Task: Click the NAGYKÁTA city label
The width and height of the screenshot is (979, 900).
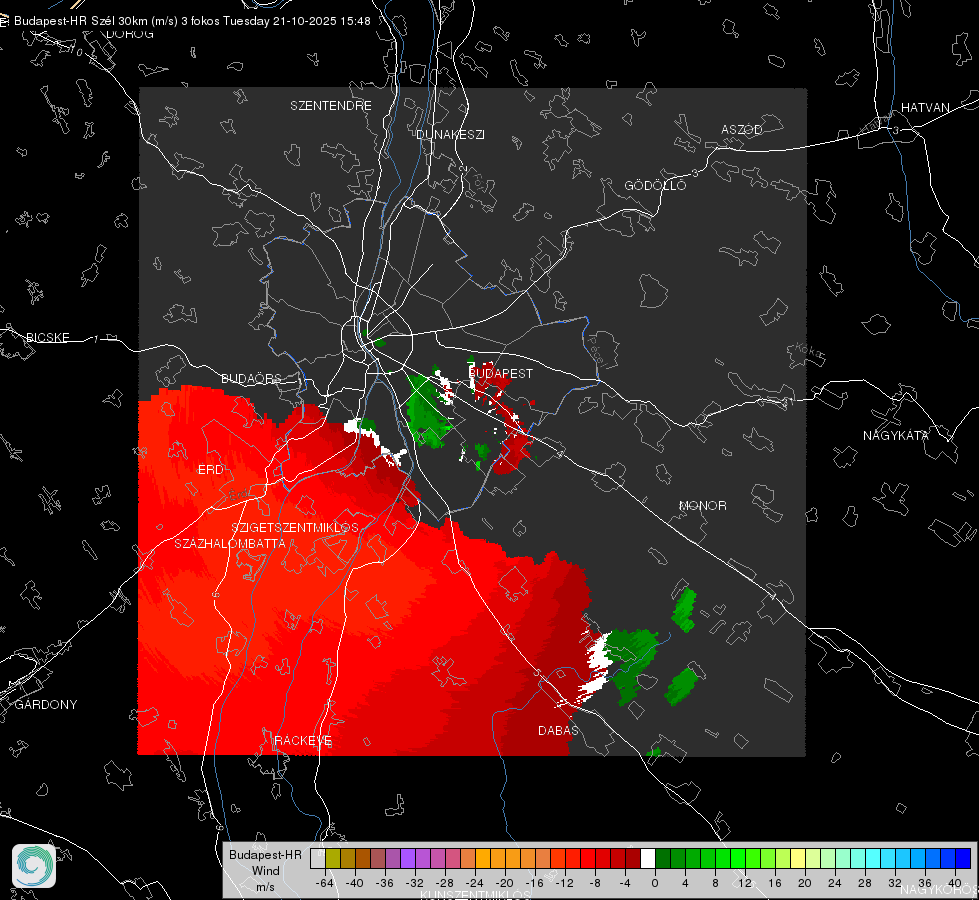Action: click(x=896, y=435)
